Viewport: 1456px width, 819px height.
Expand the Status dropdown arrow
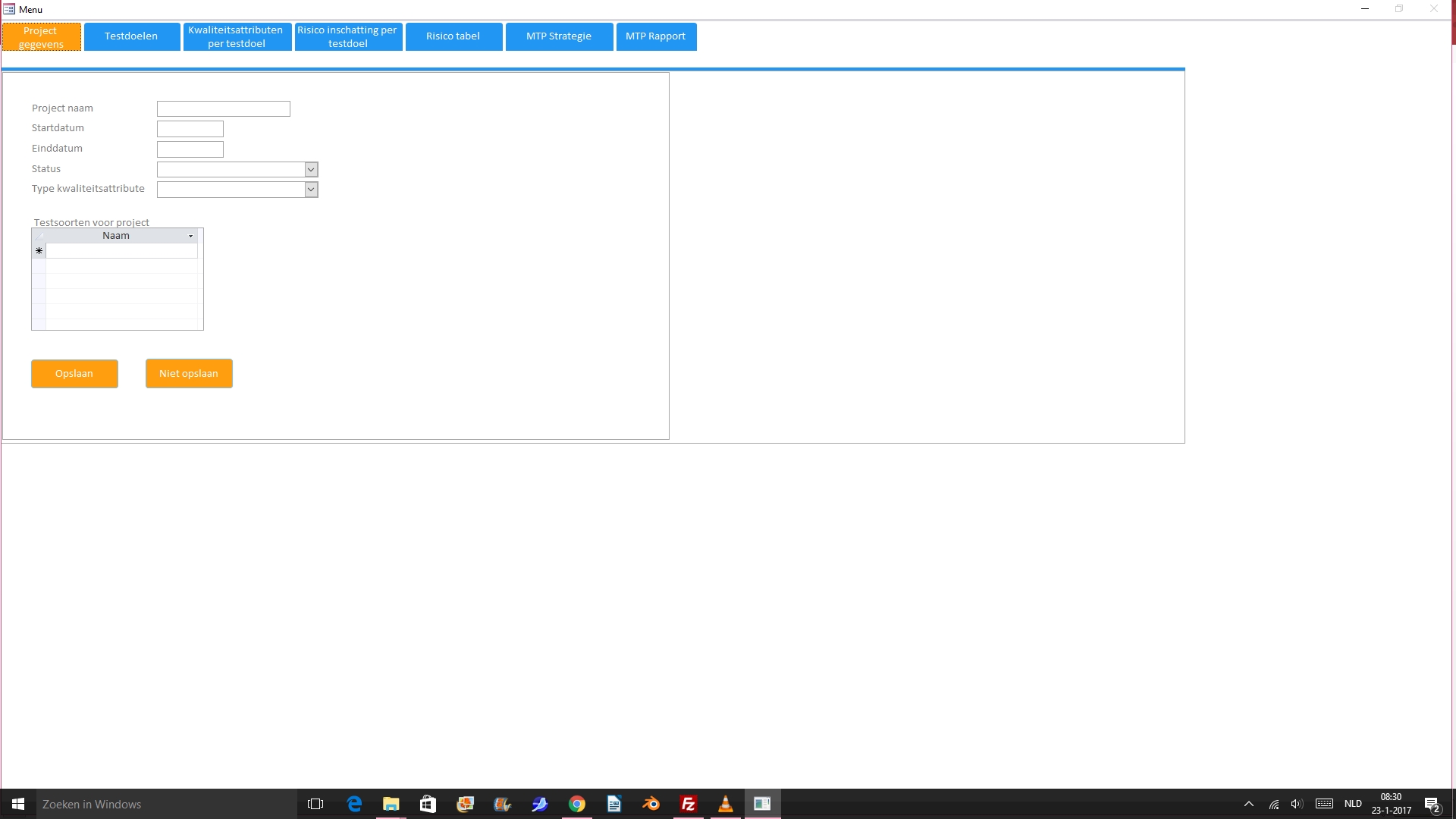point(311,169)
